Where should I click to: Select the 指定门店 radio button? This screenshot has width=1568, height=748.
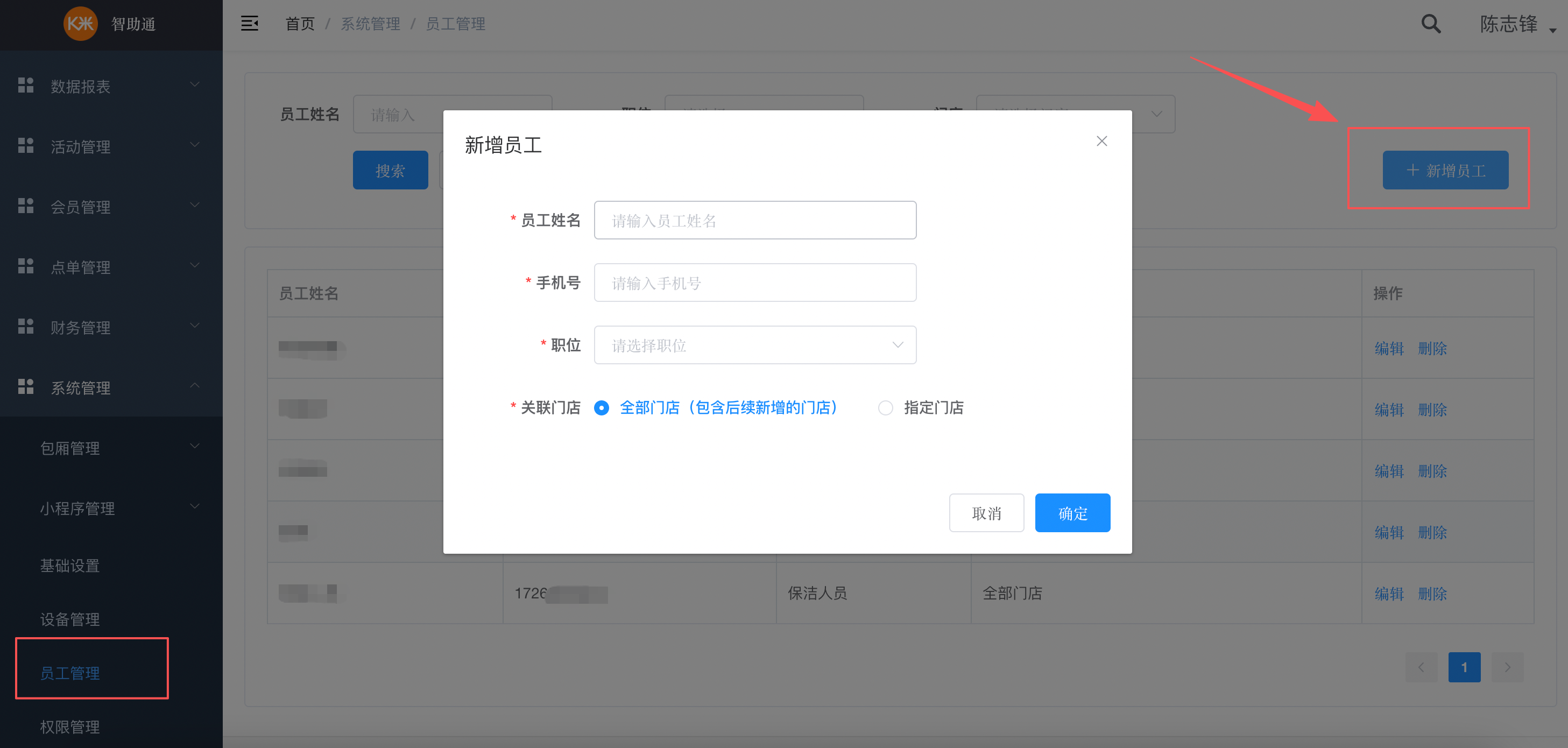886,408
